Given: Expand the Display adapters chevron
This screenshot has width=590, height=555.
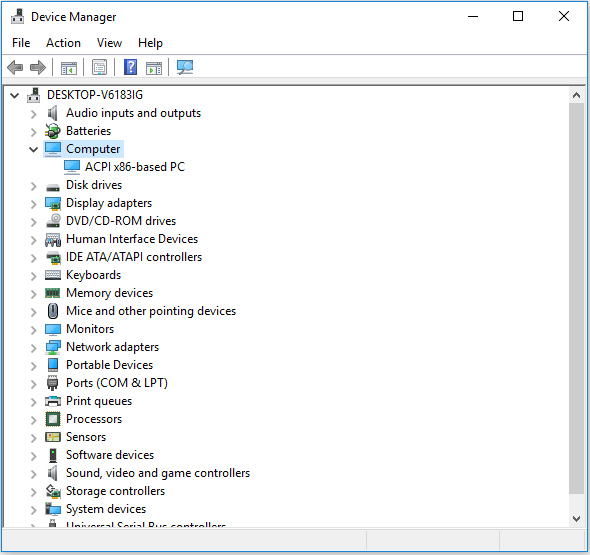Looking at the screenshot, I should [x=33, y=204].
